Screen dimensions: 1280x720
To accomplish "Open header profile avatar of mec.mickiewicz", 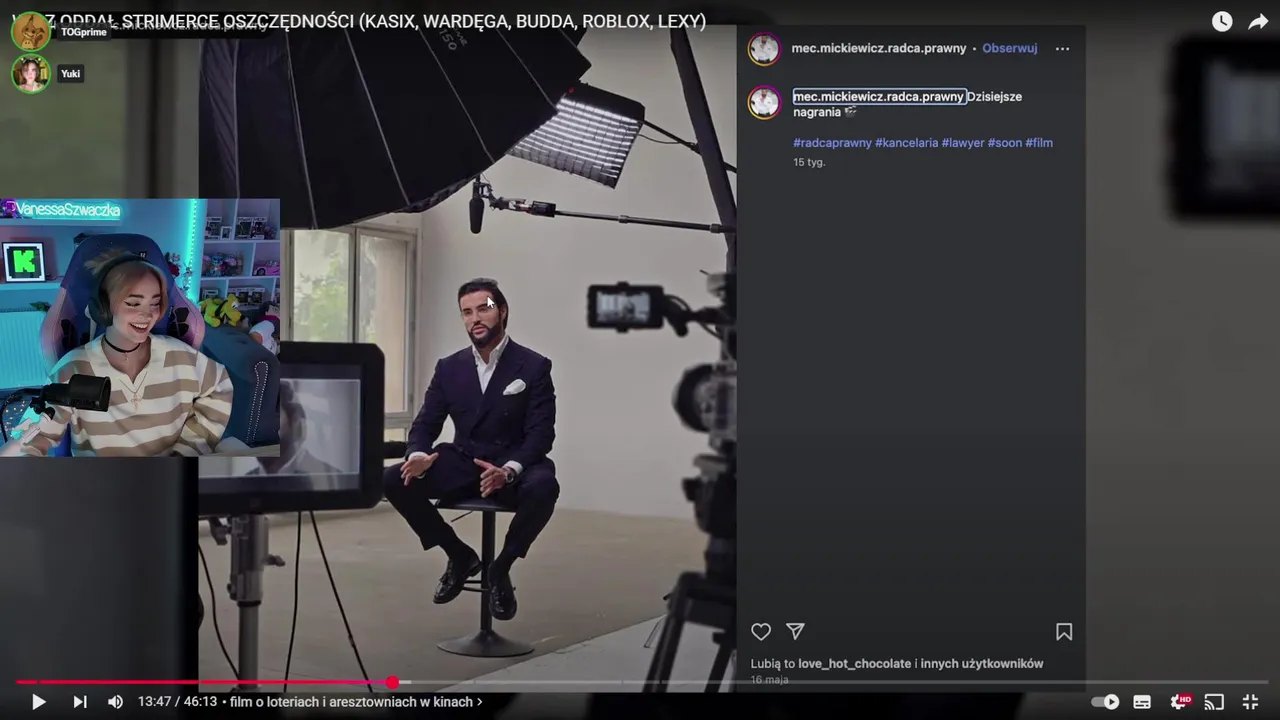I will point(764,49).
